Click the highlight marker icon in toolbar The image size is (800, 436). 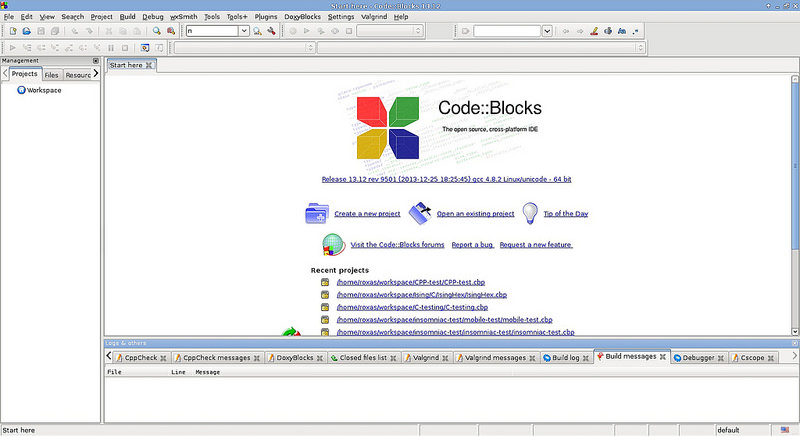[594, 31]
